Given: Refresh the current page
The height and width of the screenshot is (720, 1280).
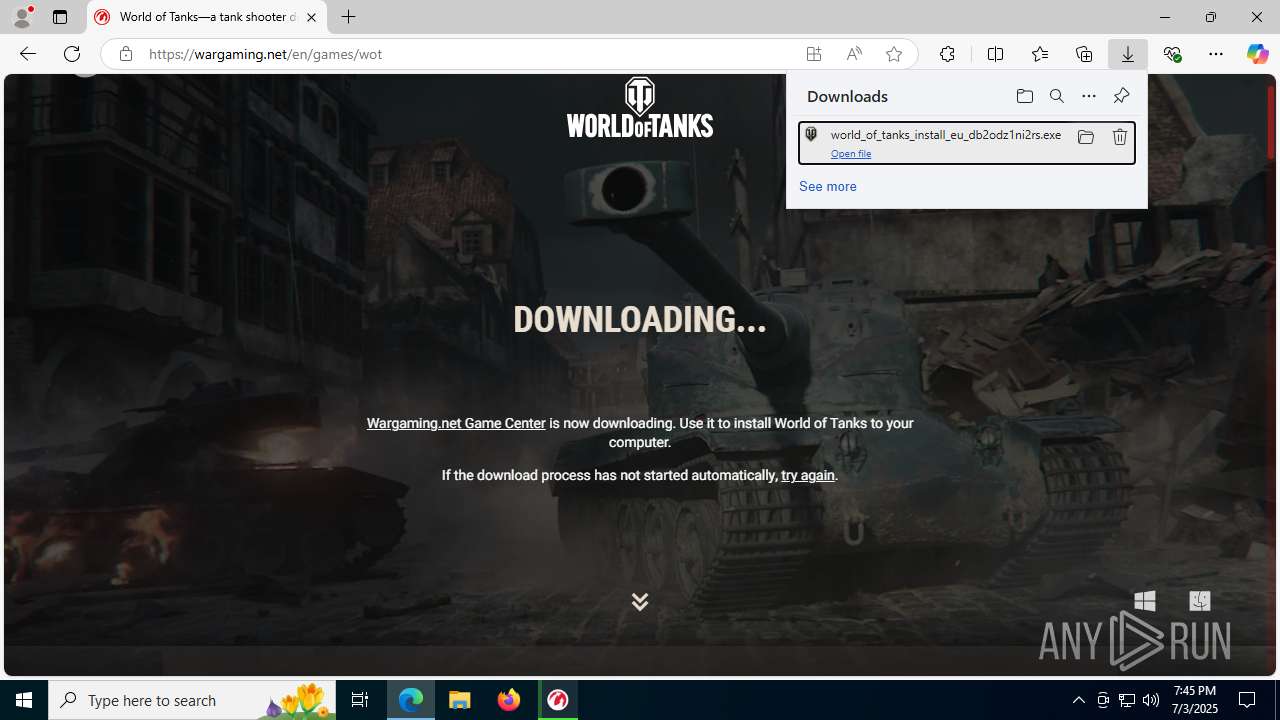Looking at the screenshot, I should click(x=72, y=54).
